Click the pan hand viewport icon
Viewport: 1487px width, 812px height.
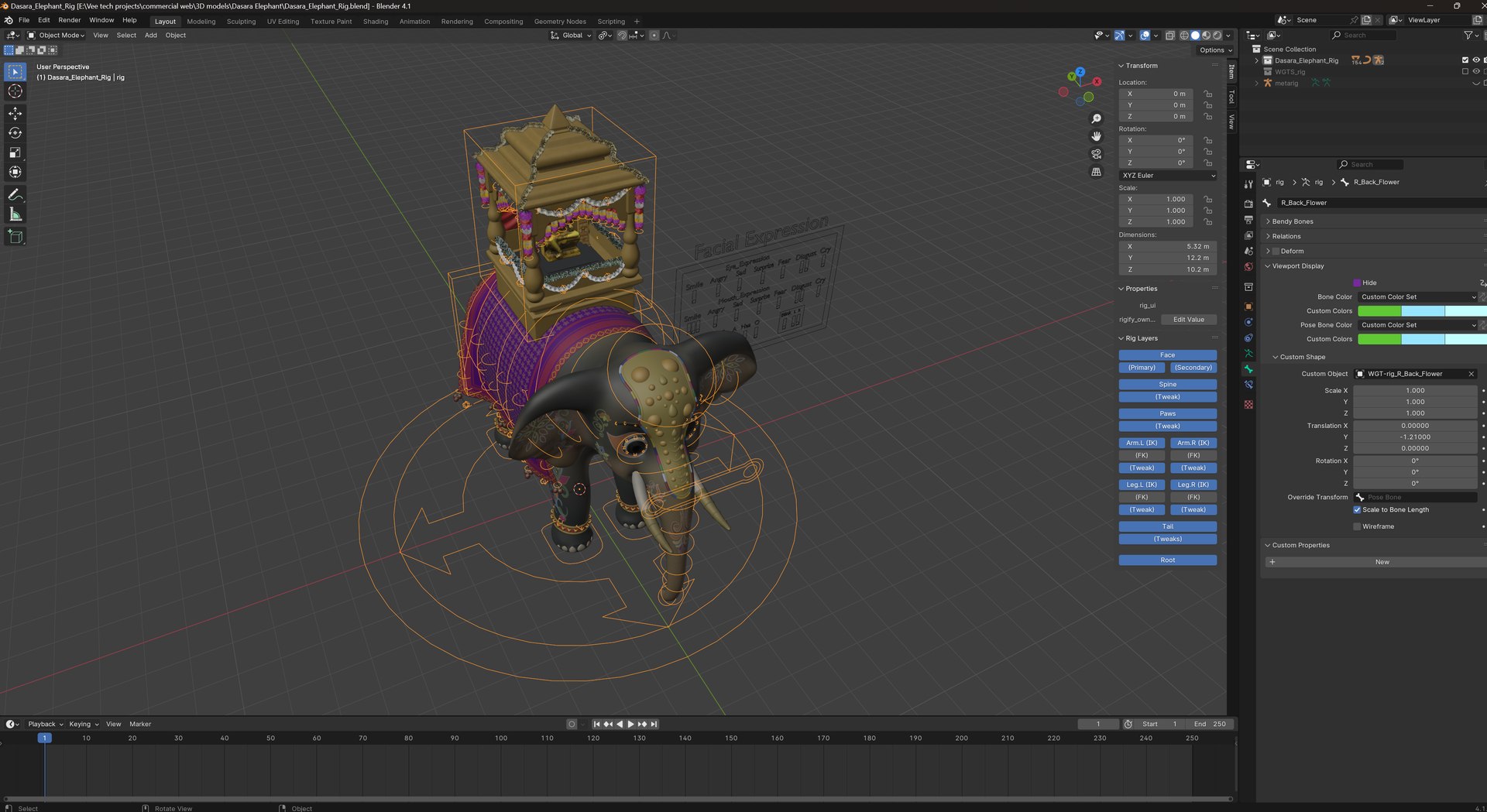click(1096, 136)
